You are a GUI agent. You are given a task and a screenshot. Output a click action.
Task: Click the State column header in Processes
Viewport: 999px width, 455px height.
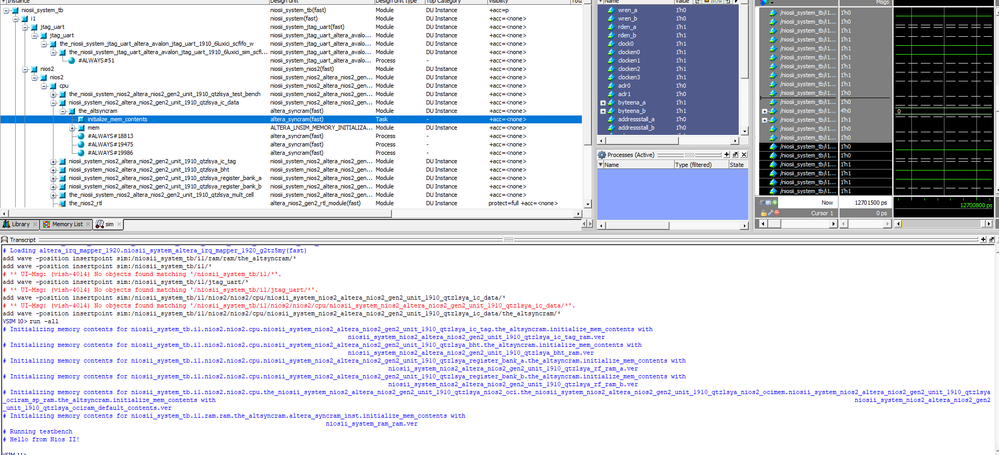click(736, 165)
